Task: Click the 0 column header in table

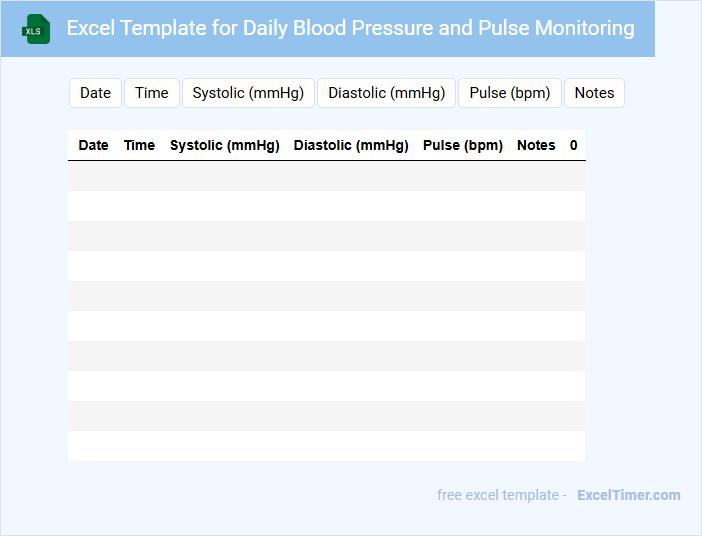Action: 574,145
